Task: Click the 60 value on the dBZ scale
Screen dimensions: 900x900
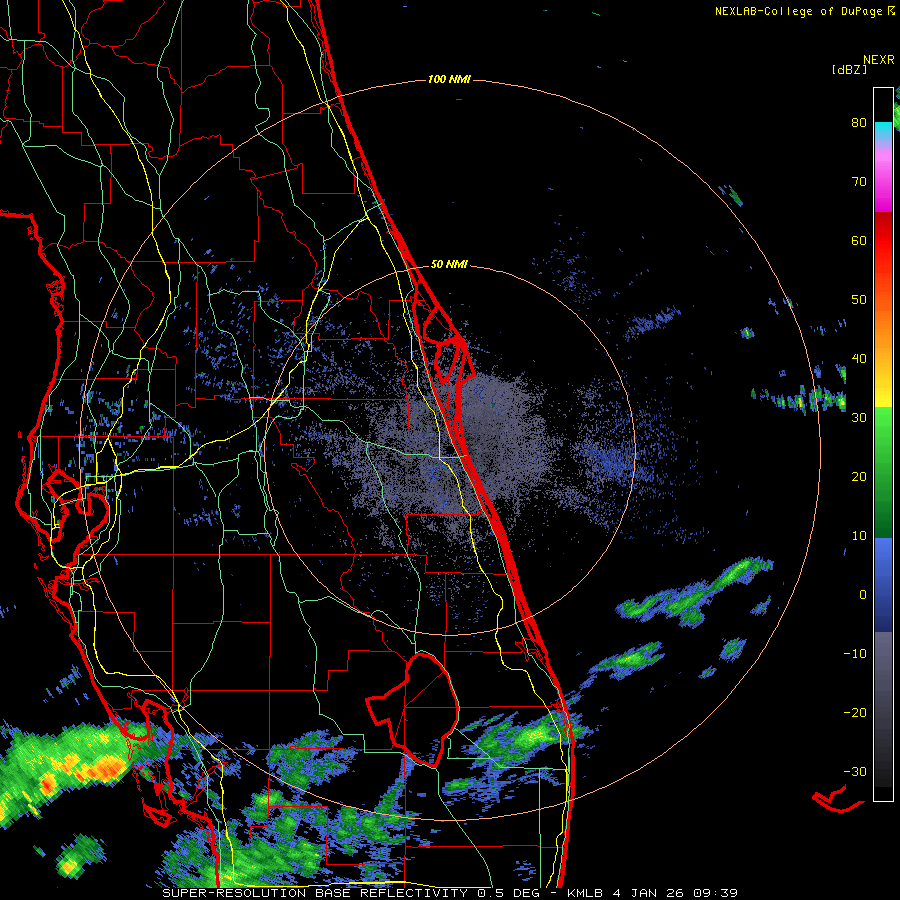Action: pyautogui.click(x=859, y=240)
